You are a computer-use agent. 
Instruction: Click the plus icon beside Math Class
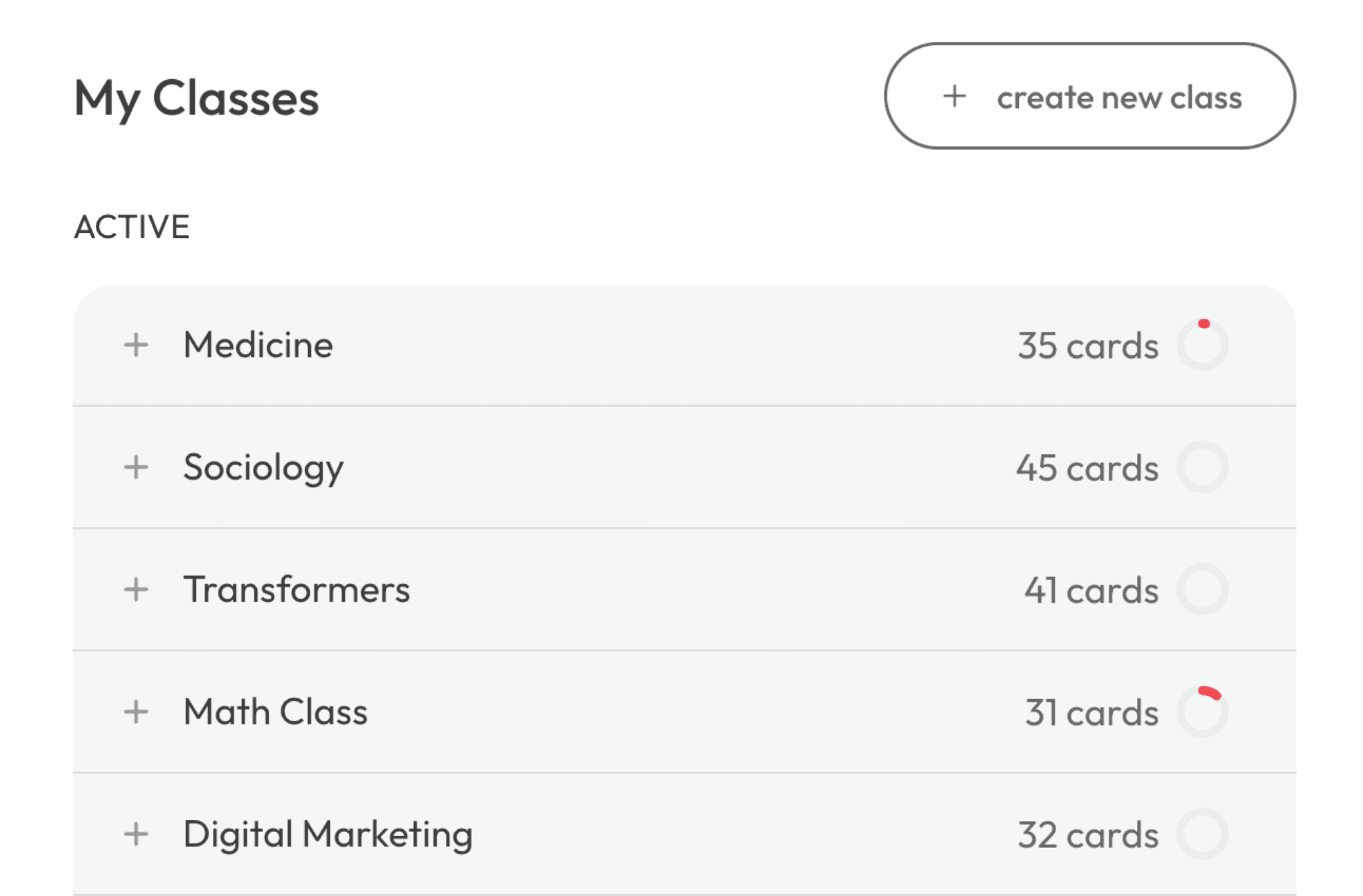click(136, 712)
